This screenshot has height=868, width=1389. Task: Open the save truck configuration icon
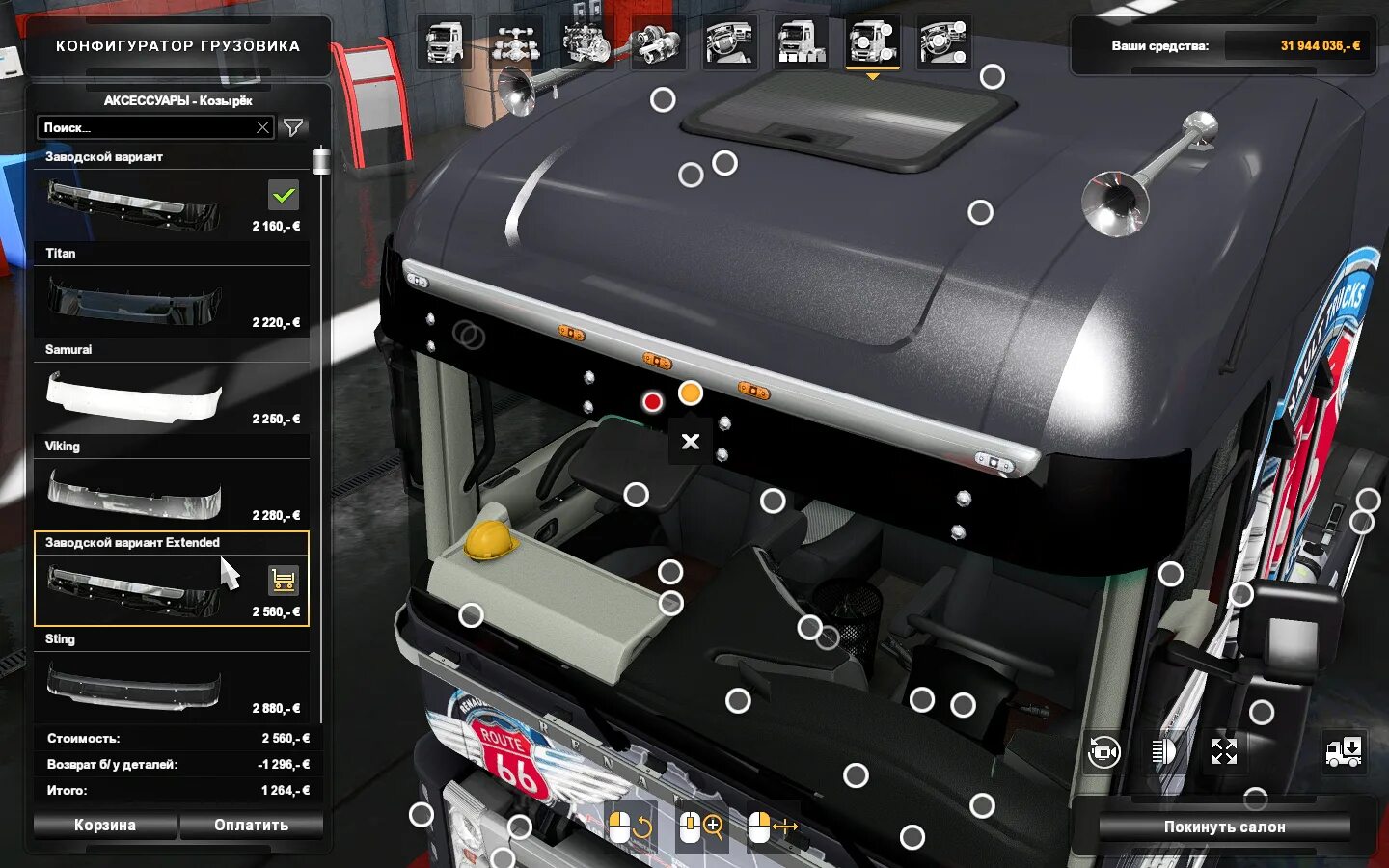(1344, 751)
